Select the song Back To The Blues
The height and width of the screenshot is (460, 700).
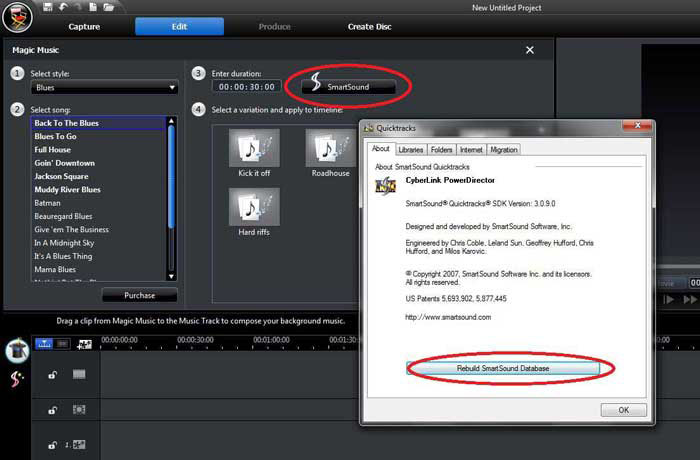pyautogui.click(x=98, y=123)
